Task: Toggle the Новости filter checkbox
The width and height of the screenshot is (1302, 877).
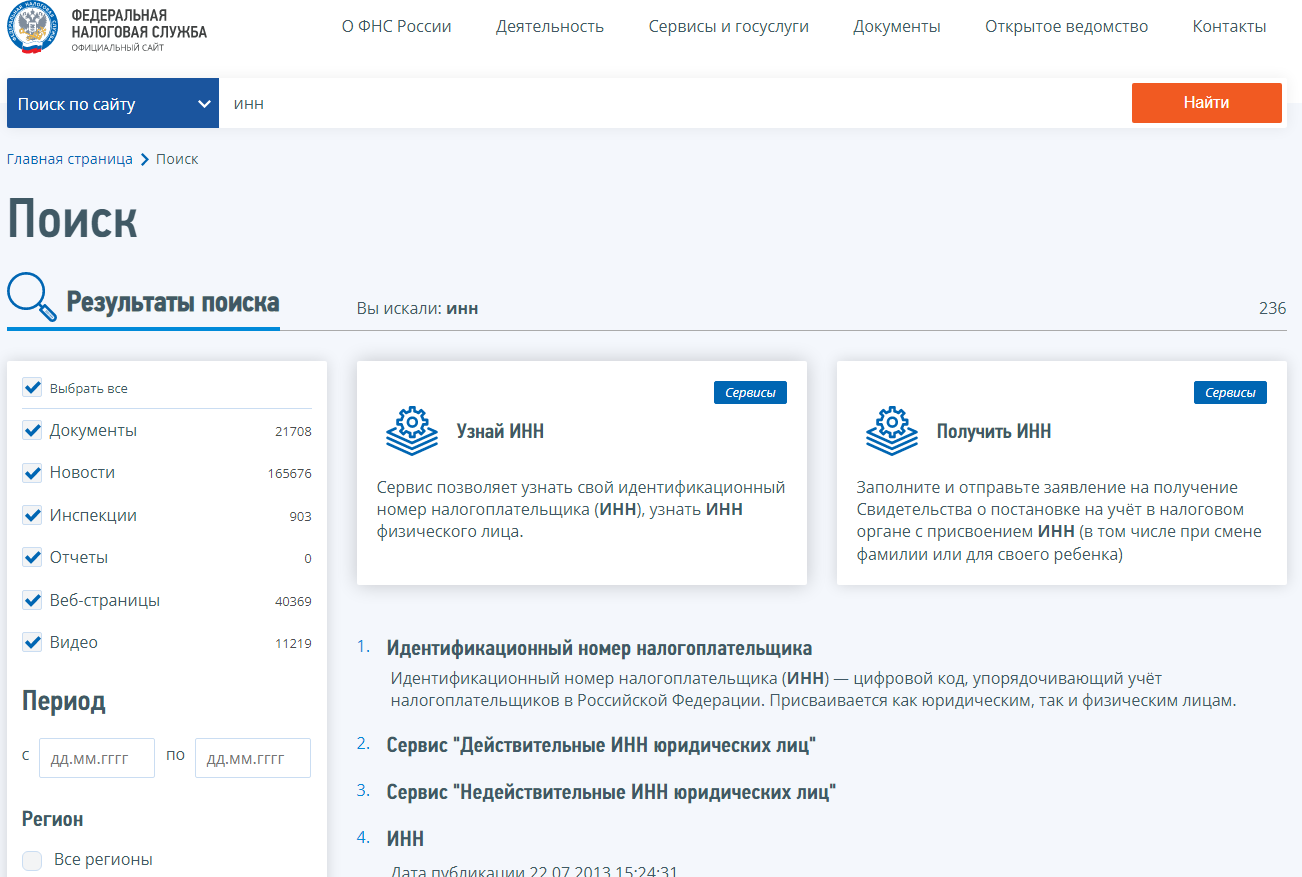Action: (32, 473)
